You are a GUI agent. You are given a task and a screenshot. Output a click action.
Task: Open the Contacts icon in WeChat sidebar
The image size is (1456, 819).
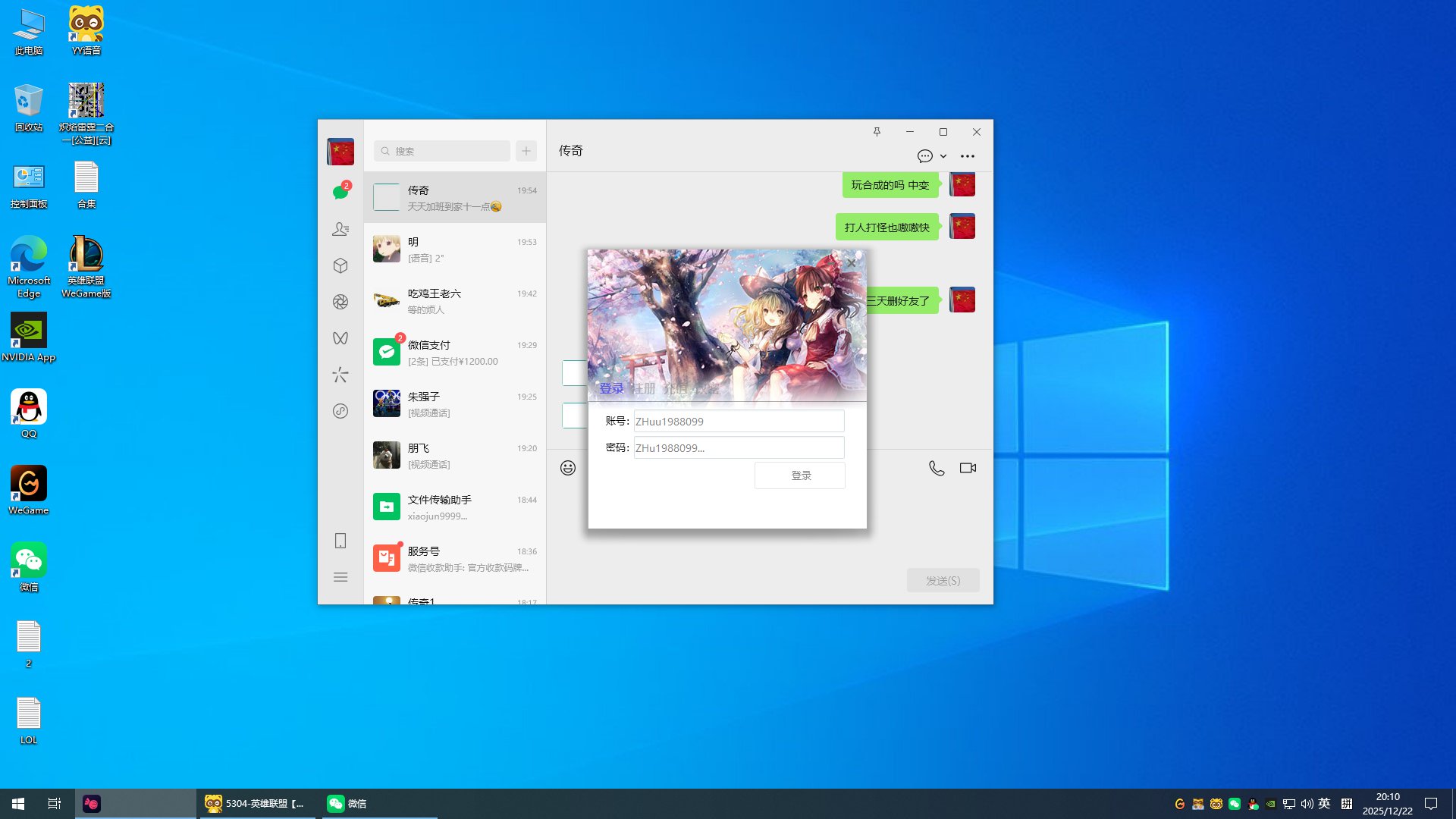click(x=340, y=229)
